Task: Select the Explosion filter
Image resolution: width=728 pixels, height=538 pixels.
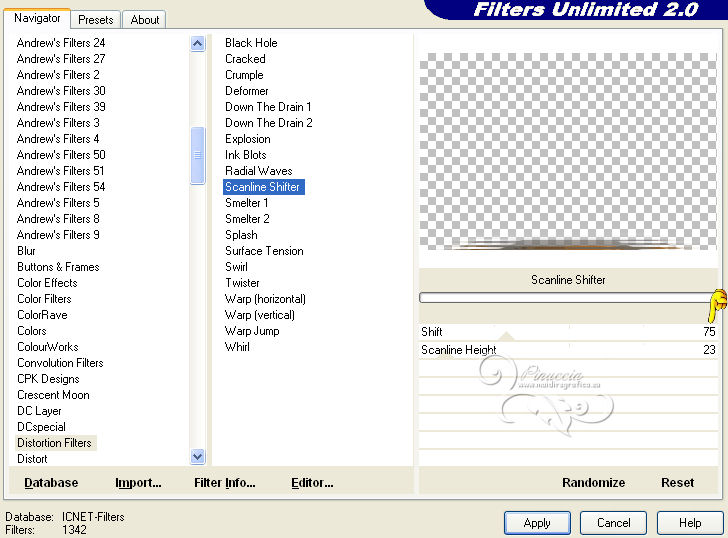Action: pos(247,139)
